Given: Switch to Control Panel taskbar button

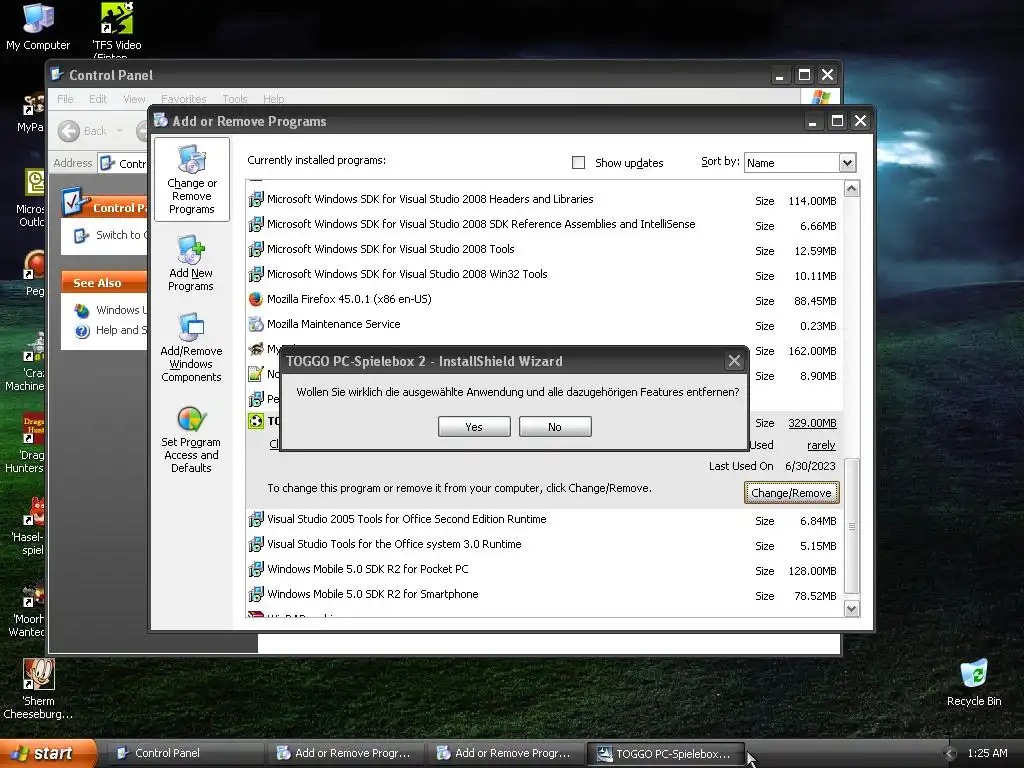Looking at the screenshot, I should tap(185, 753).
